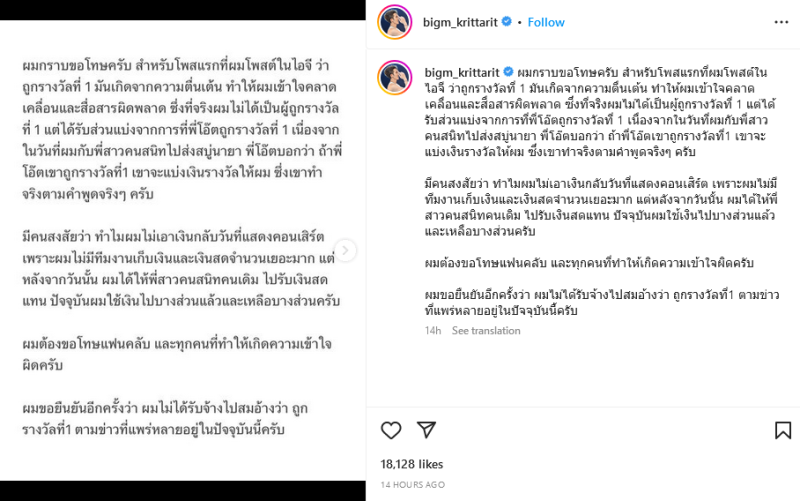Open the header profile picture of bigm_krittarit

tap(394, 22)
